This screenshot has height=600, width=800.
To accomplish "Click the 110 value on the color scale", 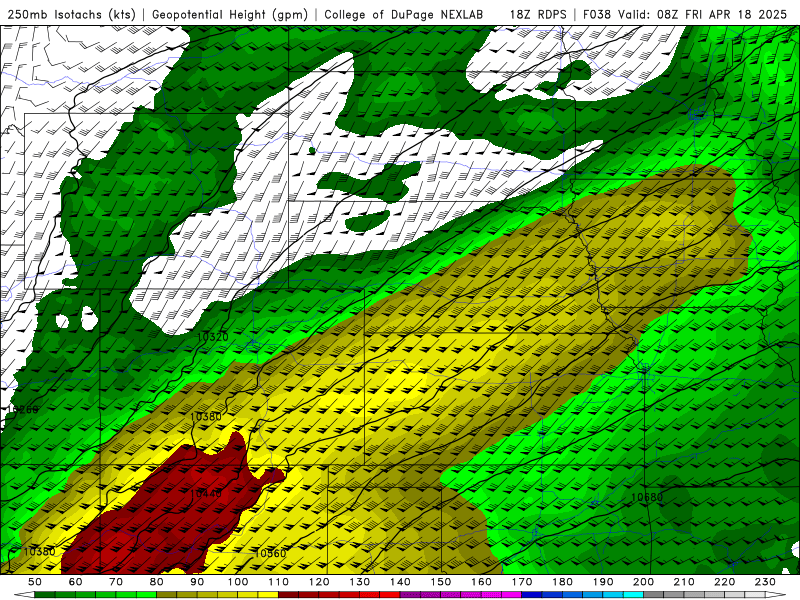I will click(x=278, y=582).
